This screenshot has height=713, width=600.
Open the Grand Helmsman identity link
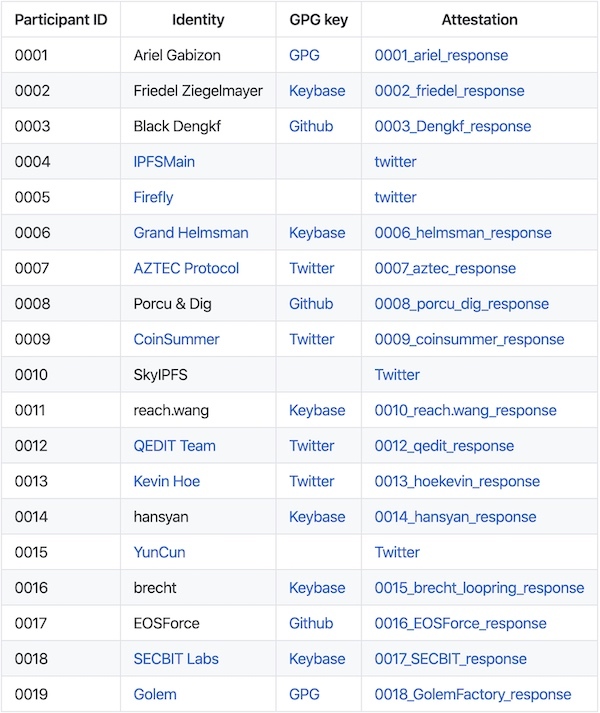click(191, 233)
